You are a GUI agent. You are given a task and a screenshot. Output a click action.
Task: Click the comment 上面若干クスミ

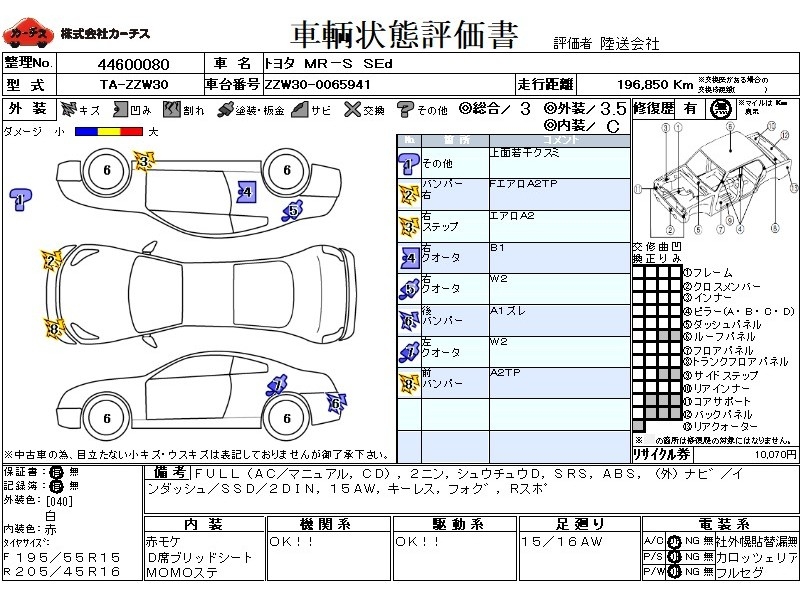[x=524, y=153]
